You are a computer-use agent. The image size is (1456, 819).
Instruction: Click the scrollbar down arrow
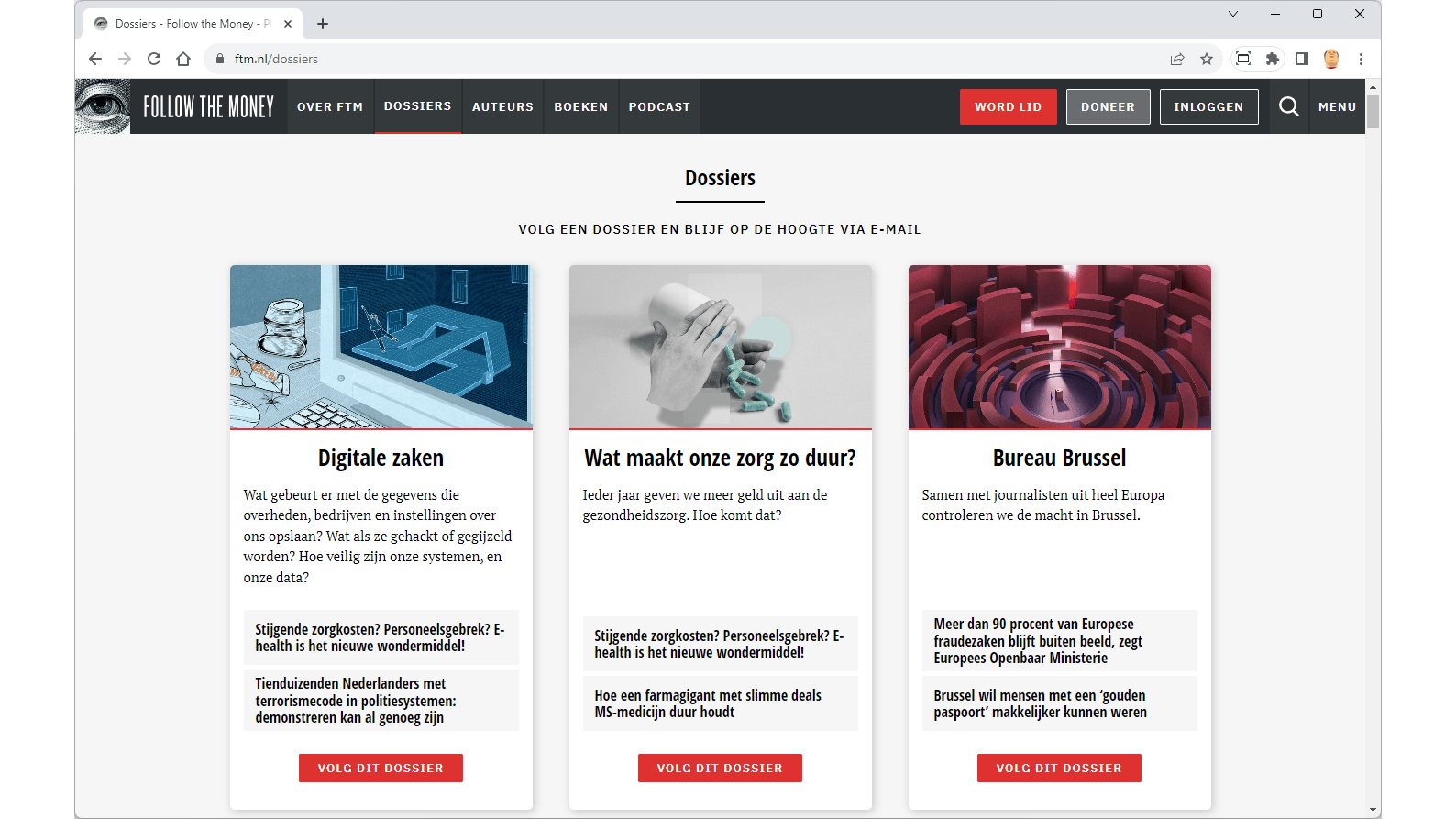pyautogui.click(x=1373, y=810)
